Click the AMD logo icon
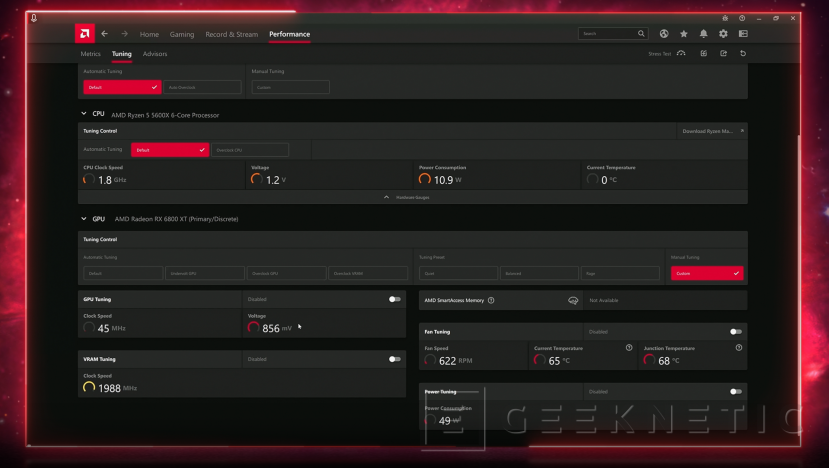Screen dimensions: 829x468 (85, 33)
